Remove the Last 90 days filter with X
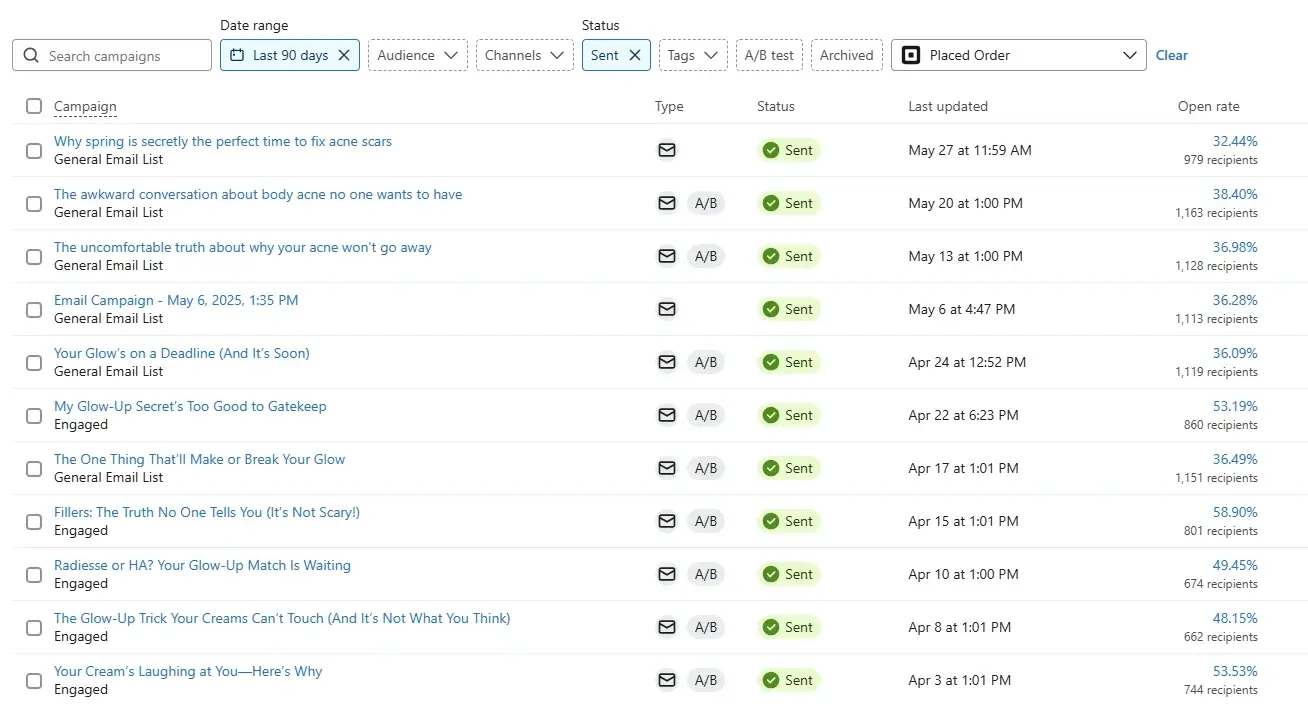This screenshot has width=1308, height=706. pos(344,55)
